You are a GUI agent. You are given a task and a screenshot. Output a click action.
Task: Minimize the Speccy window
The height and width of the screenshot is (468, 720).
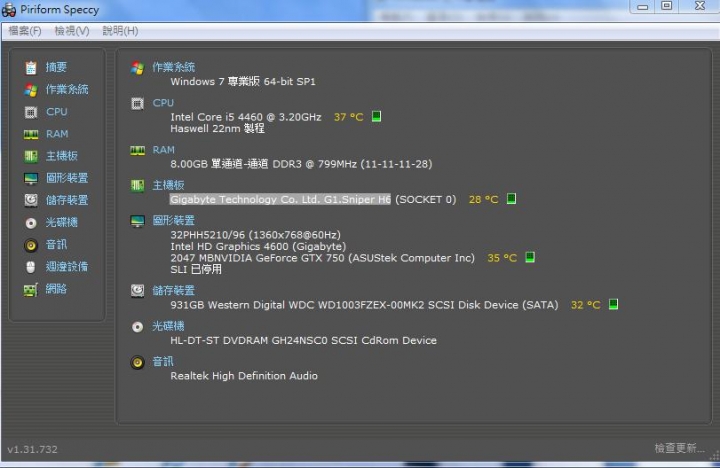click(x=643, y=6)
